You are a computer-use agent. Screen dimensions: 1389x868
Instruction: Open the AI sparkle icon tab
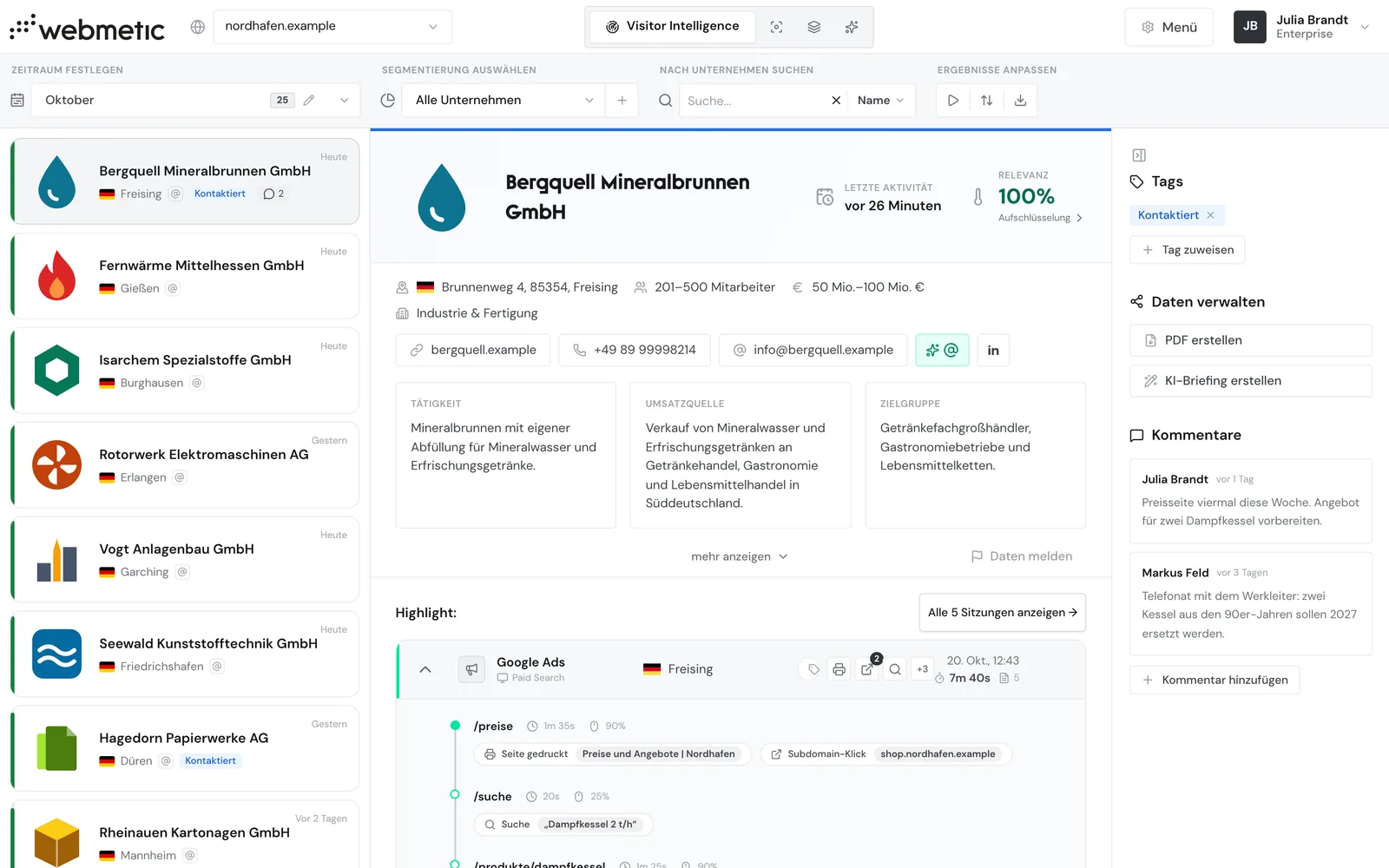click(852, 27)
